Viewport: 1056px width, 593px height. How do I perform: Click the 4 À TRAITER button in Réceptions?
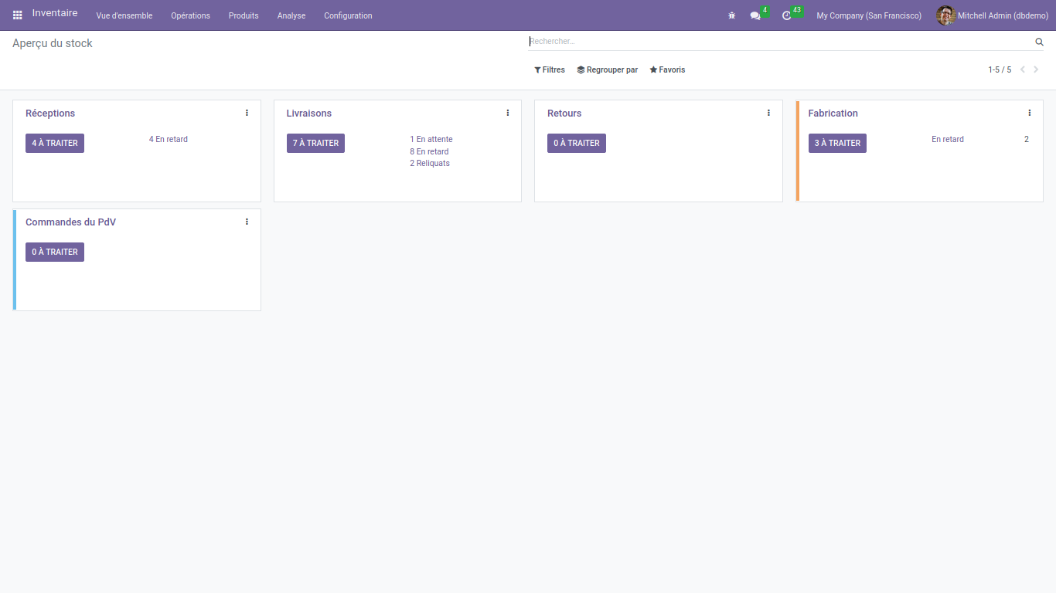(55, 143)
